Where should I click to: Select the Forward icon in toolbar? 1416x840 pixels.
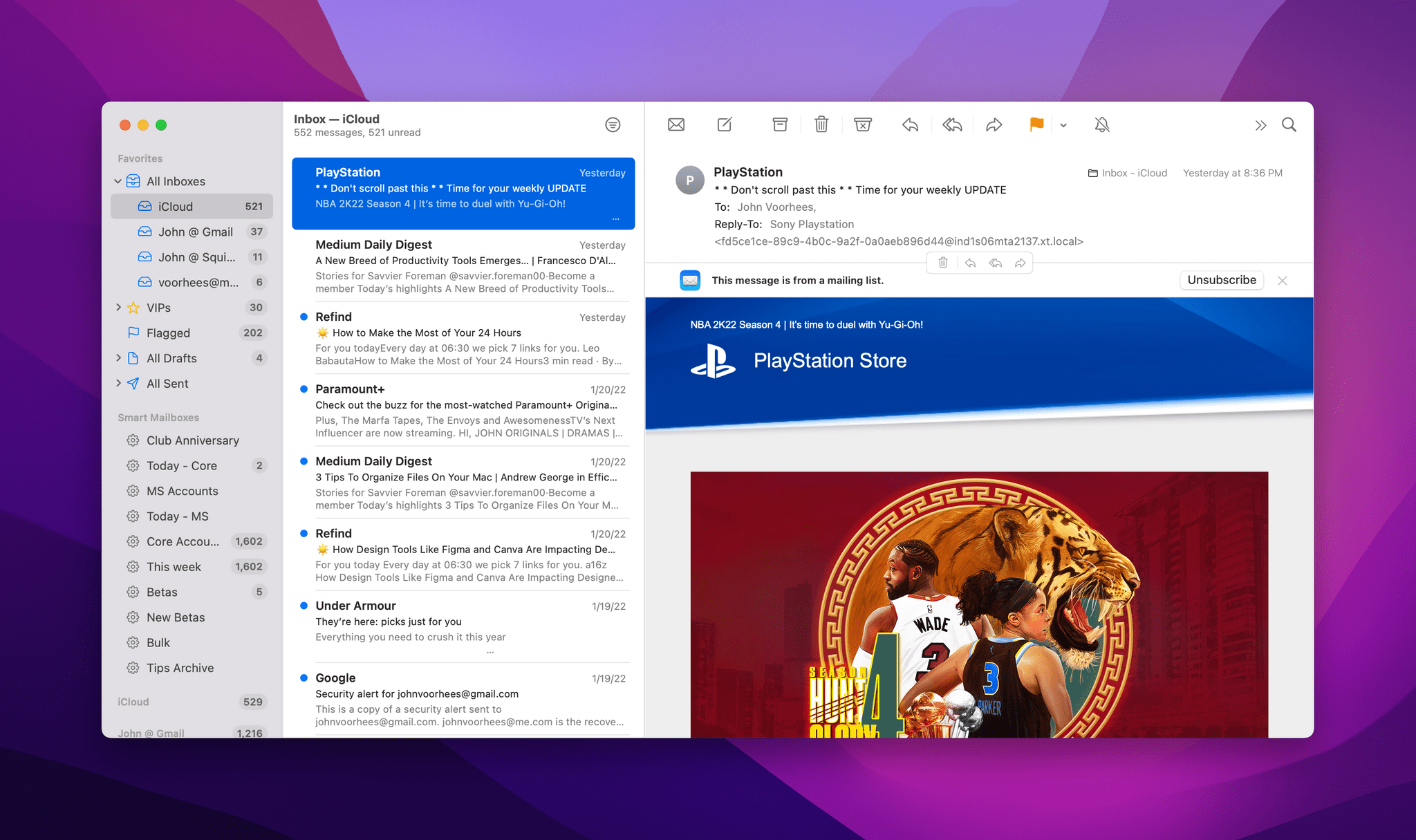(x=993, y=125)
